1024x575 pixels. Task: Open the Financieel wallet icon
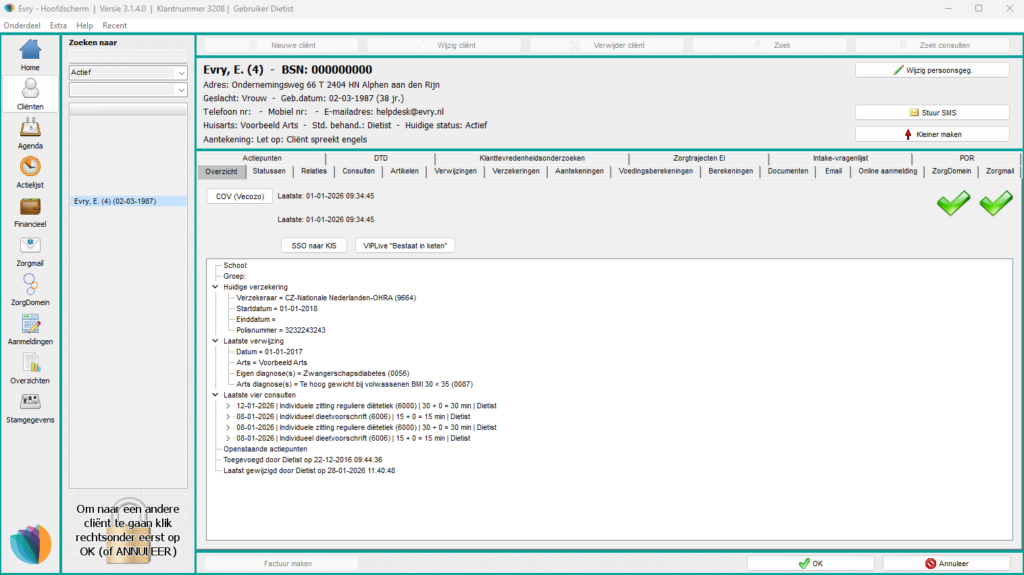click(x=30, y=212)
